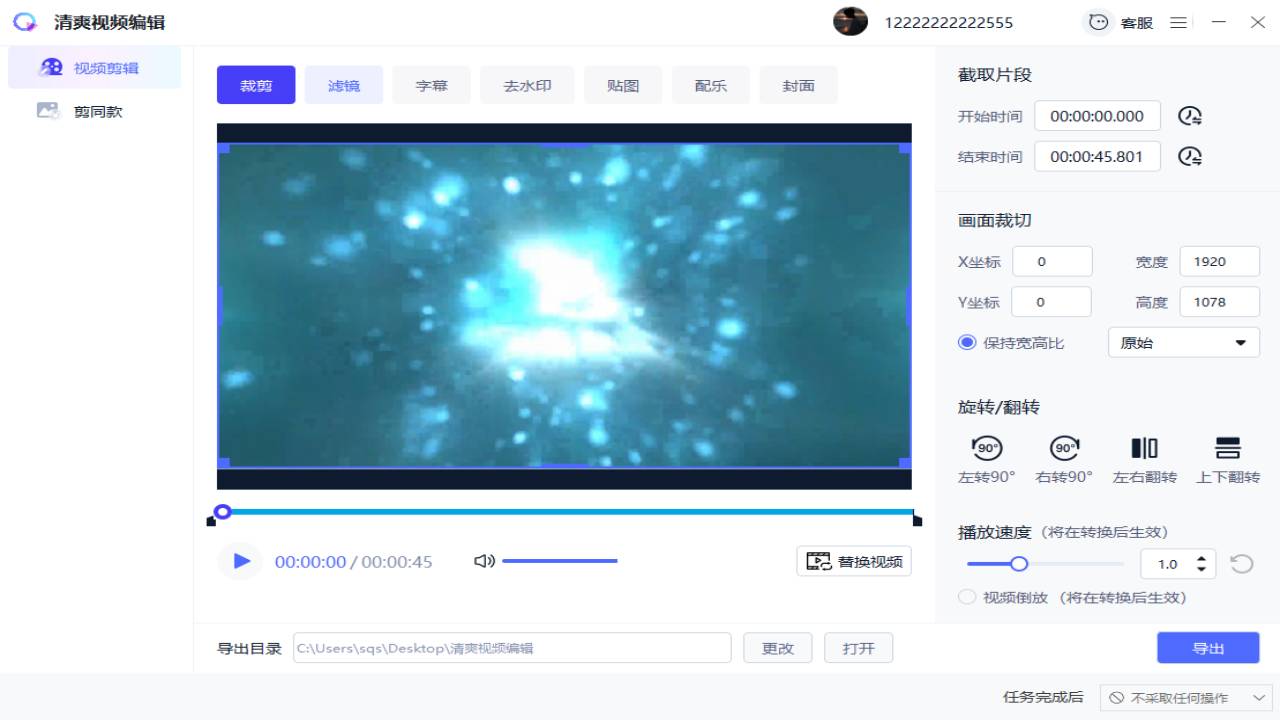Open the 原始 aspect ratio dropdown
Viewport: 1280px width, 720px height.
[x=1183, y=342]
